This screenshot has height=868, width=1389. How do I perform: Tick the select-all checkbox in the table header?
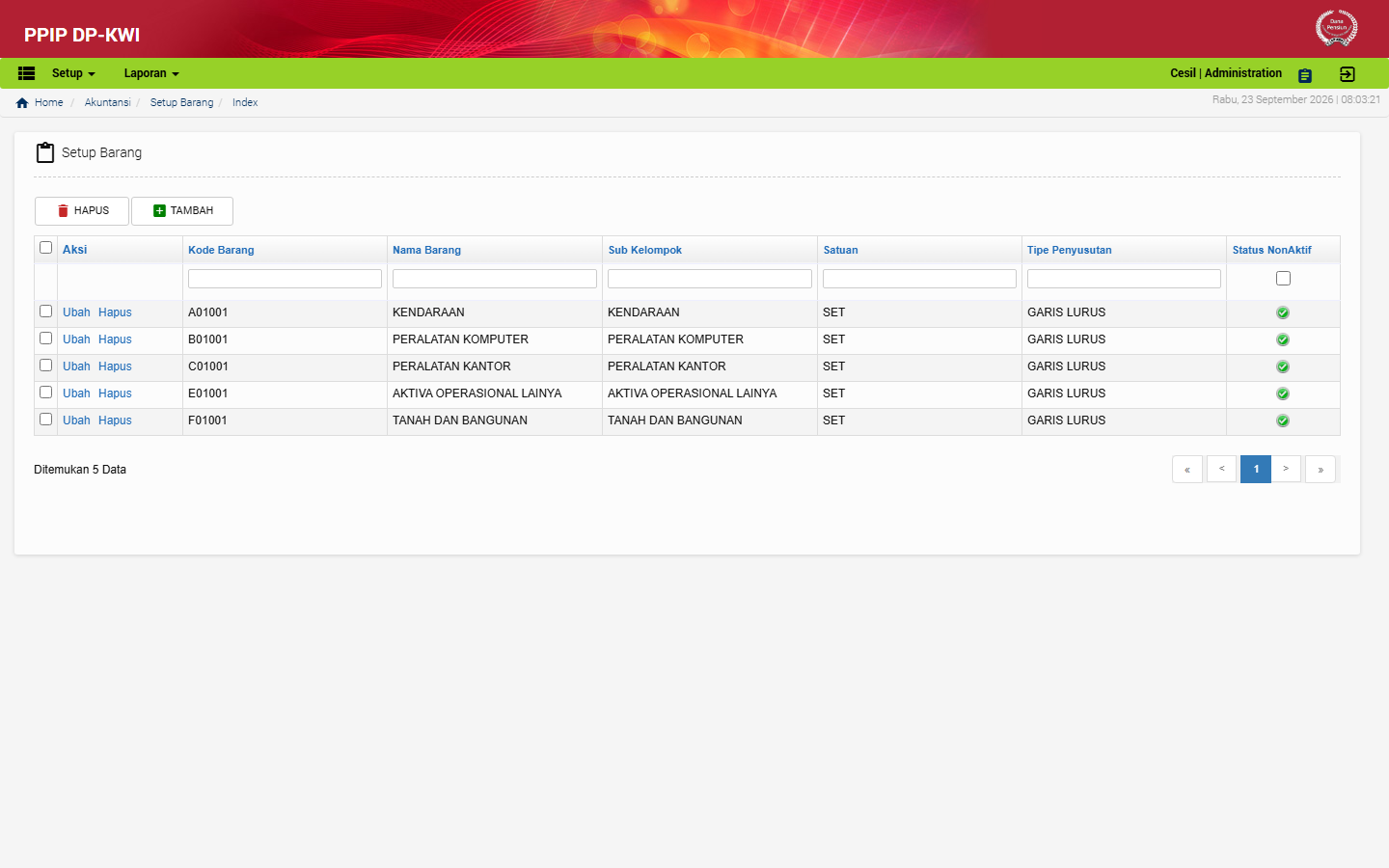(45, 248)
